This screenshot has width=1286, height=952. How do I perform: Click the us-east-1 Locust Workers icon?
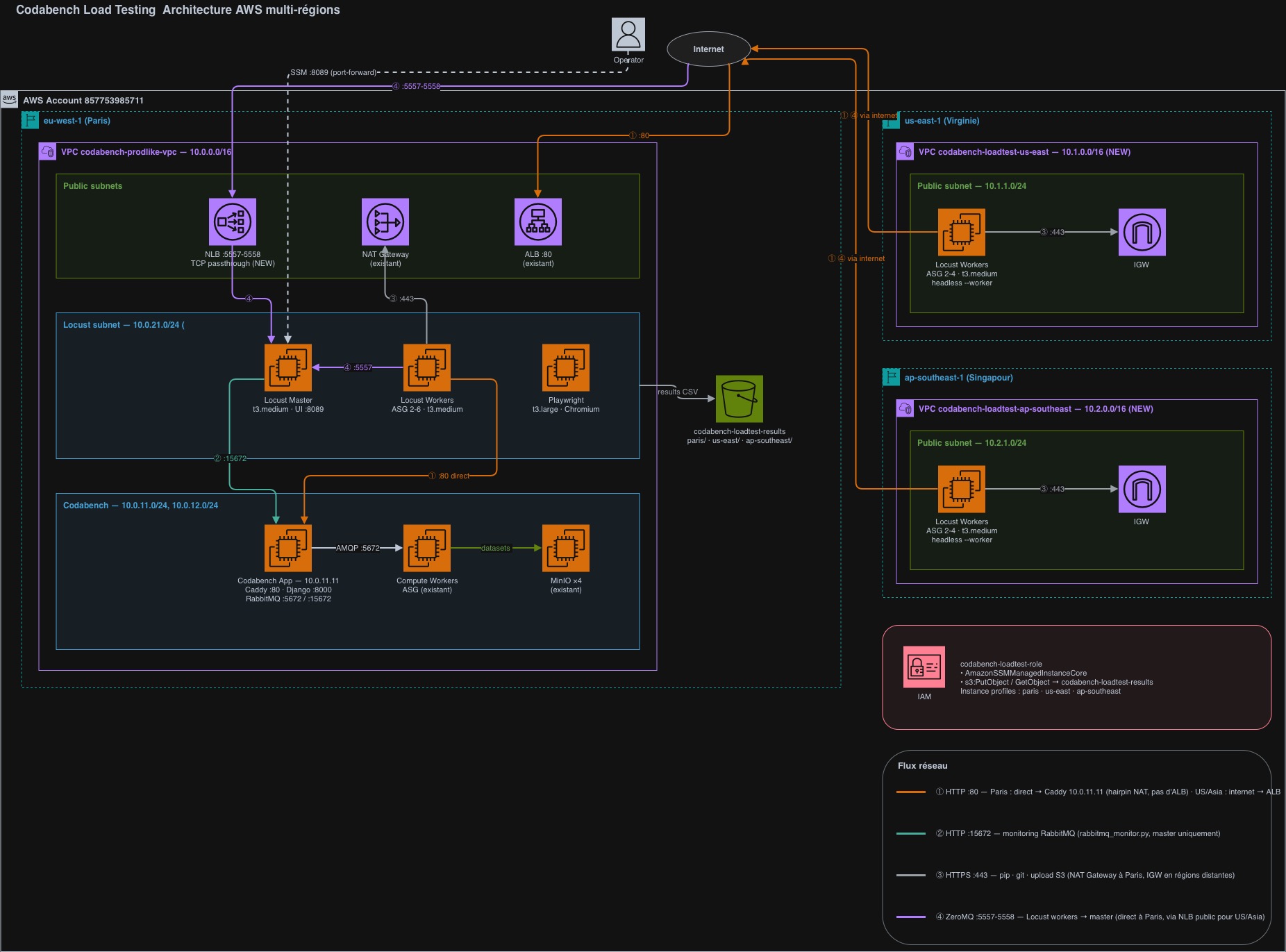(x=962, y=233)
